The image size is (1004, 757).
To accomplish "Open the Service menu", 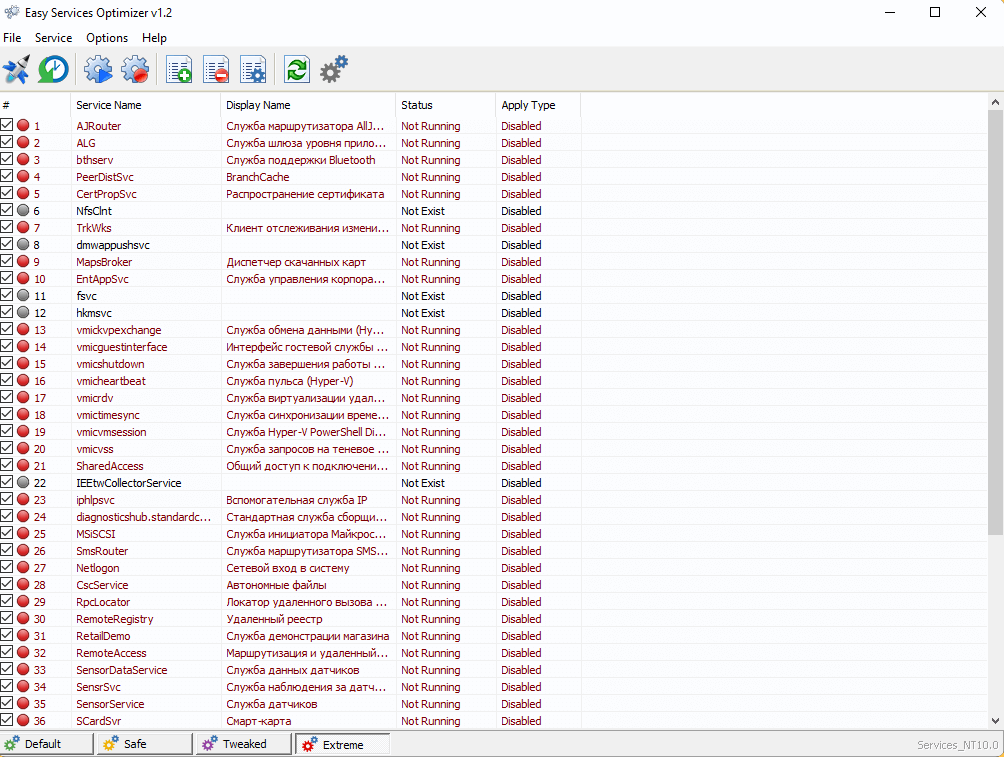I will point(53,38).
